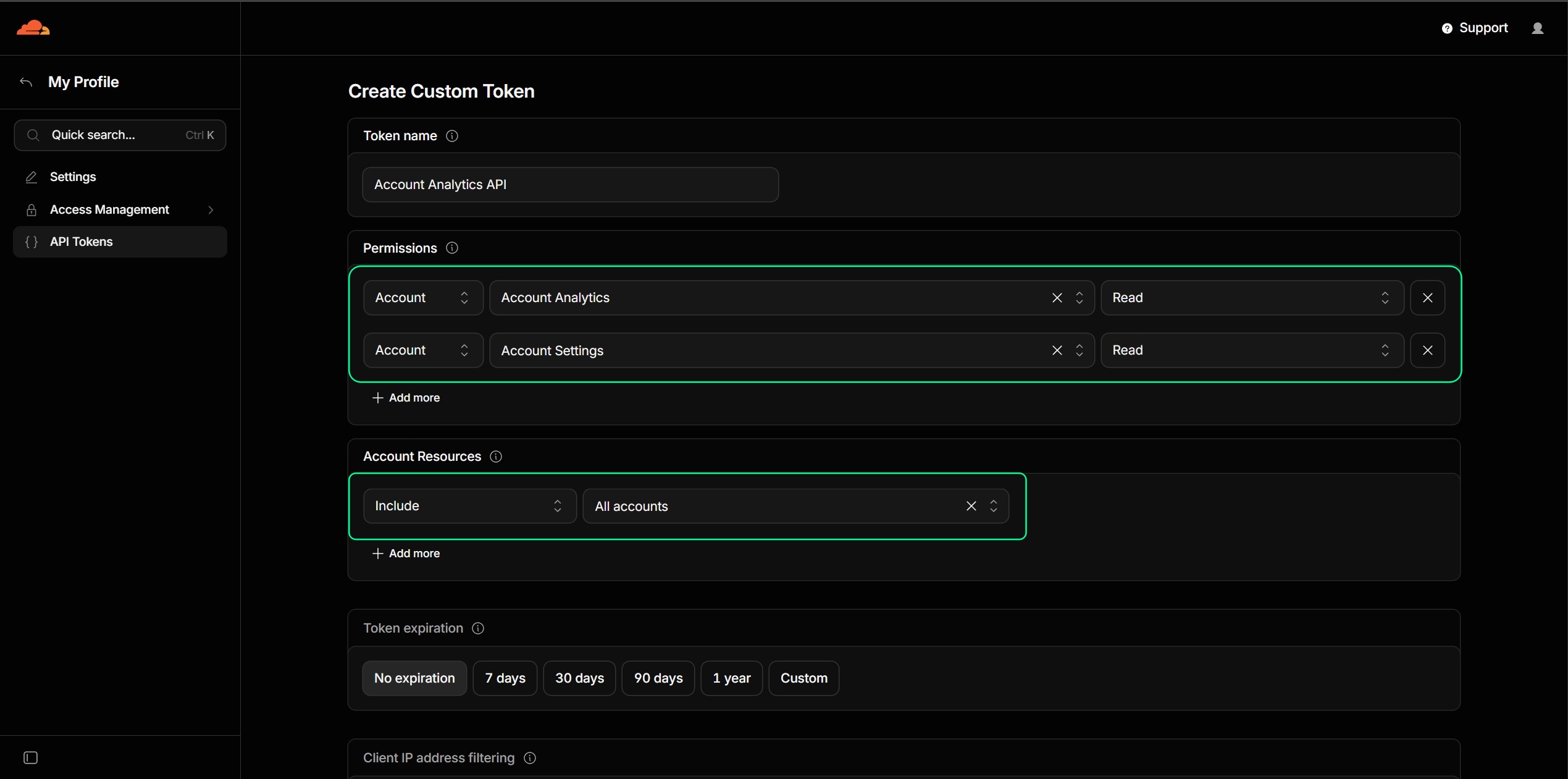Collapse sidebar with bottom panel icon
Viewport: 1568px width, 779px height.
tap(30, 757)
